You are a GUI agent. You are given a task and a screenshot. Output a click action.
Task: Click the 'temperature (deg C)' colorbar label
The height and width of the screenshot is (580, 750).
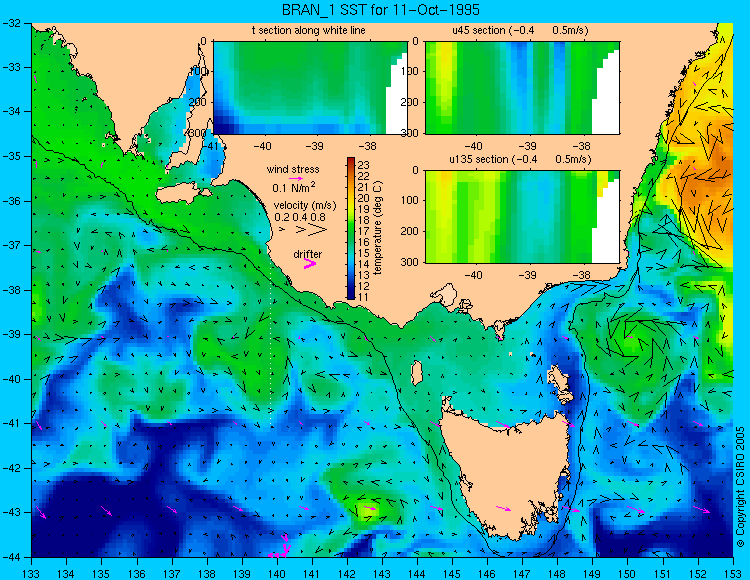(x=378, y=228)
